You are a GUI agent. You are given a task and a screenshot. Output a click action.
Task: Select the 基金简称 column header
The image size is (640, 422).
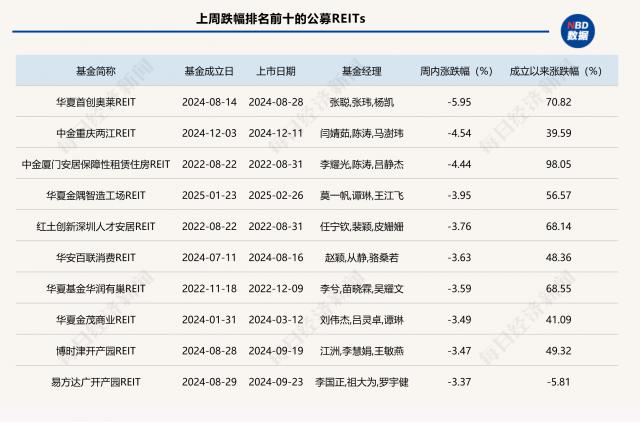coord(96,71)
